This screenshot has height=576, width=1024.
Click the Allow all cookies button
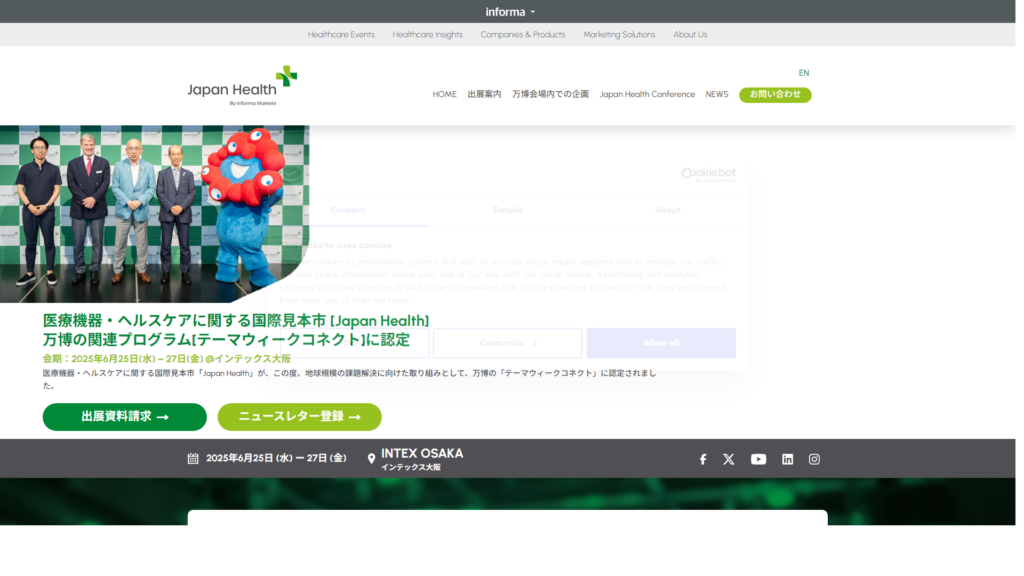click(661, 343)
